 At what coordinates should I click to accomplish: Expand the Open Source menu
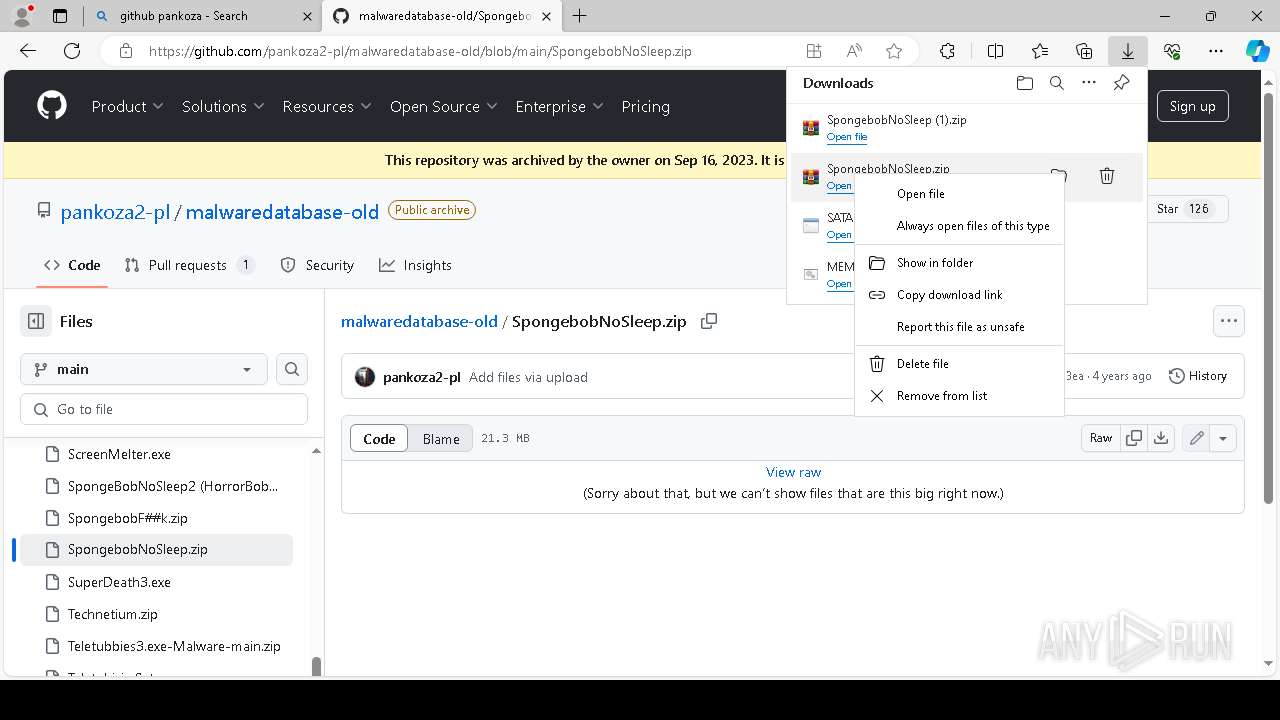(x=444, y=106)
